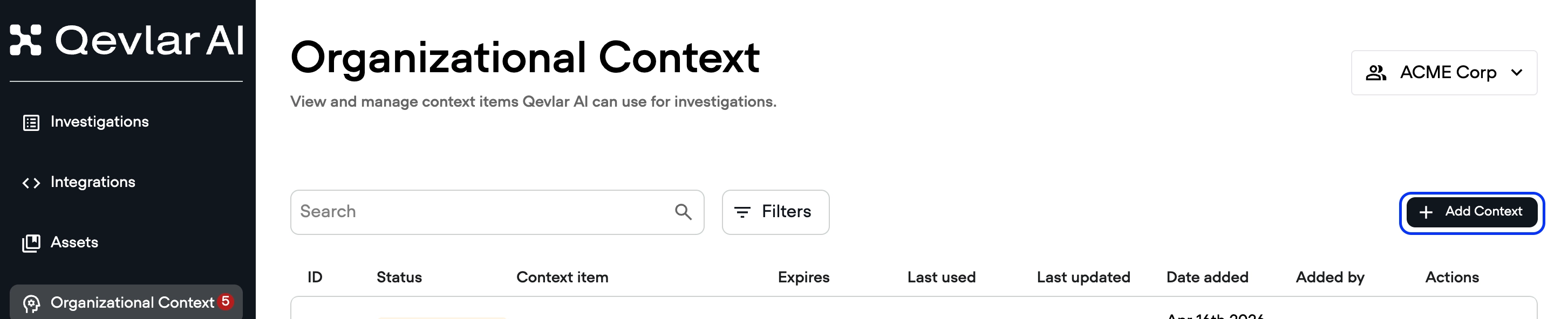Click the plus icon on Add Context
This screenshot has height=319, width=1568.
(x=1426, y=212)
